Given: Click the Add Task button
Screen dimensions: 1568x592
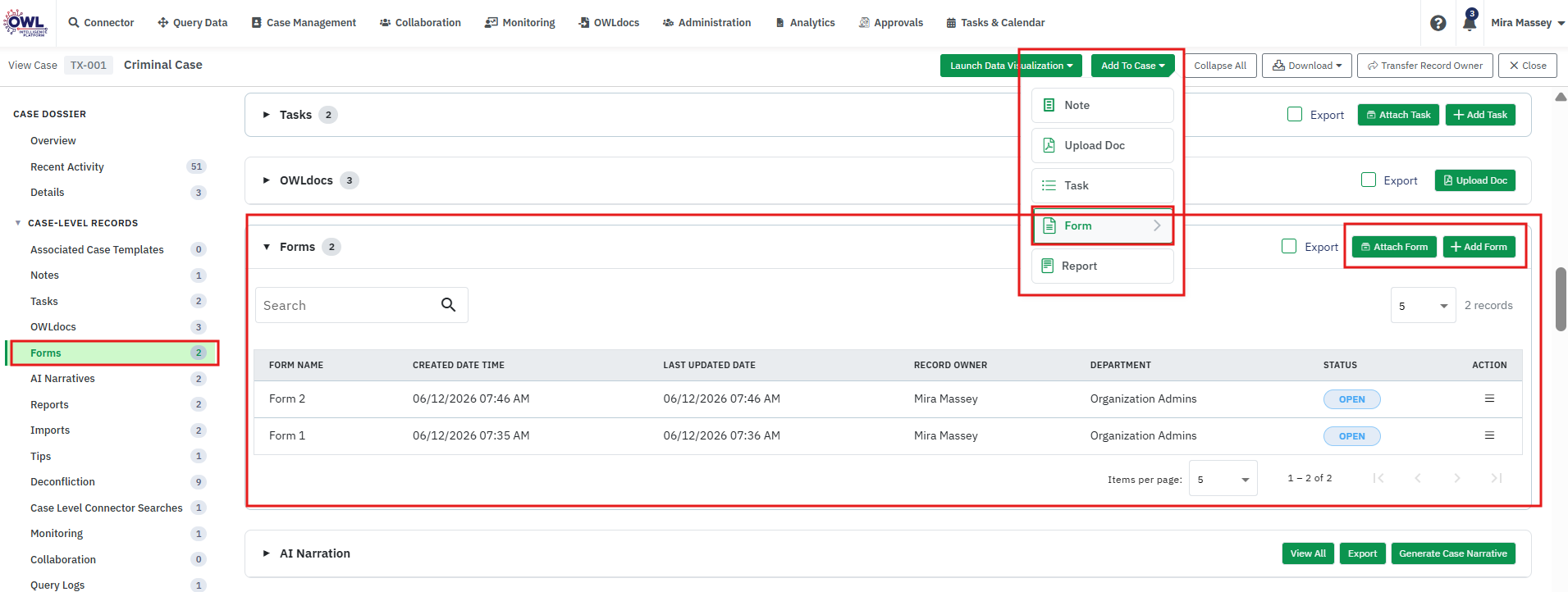Looking at the screenshot, I should pos(1480,115).
